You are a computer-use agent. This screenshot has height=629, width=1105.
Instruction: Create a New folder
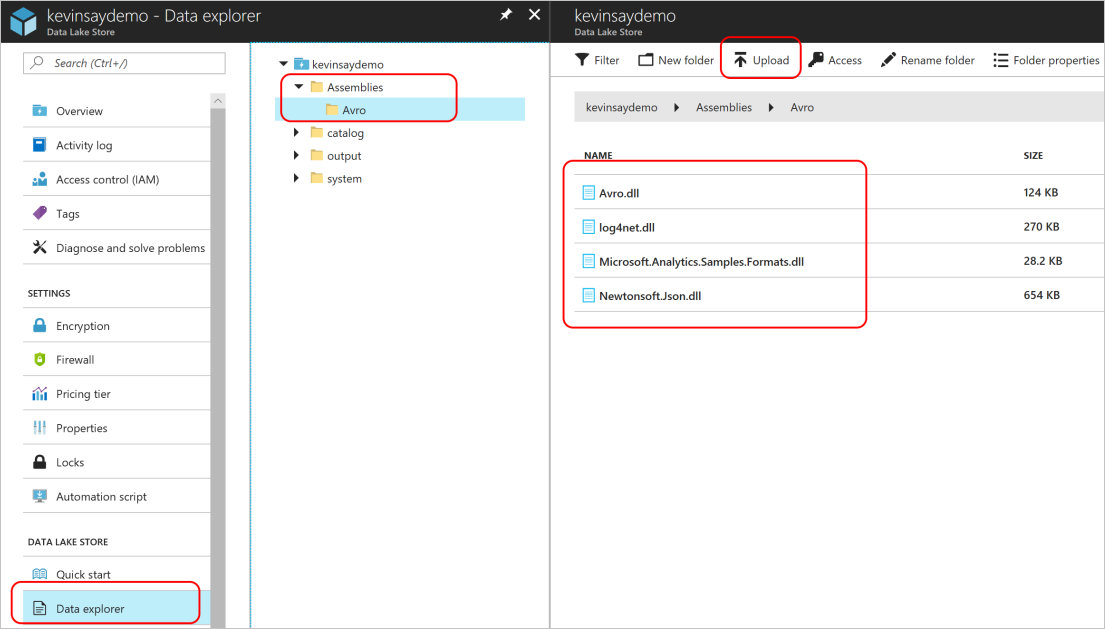pos(676,60)
